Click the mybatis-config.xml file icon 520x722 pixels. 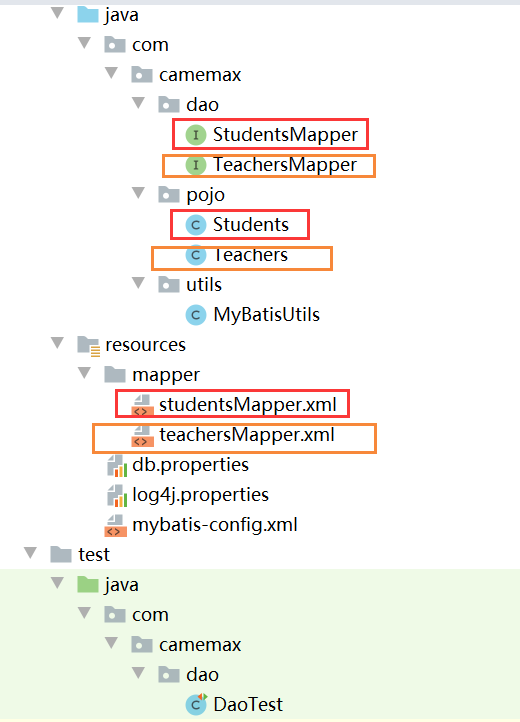coord(115,525)
